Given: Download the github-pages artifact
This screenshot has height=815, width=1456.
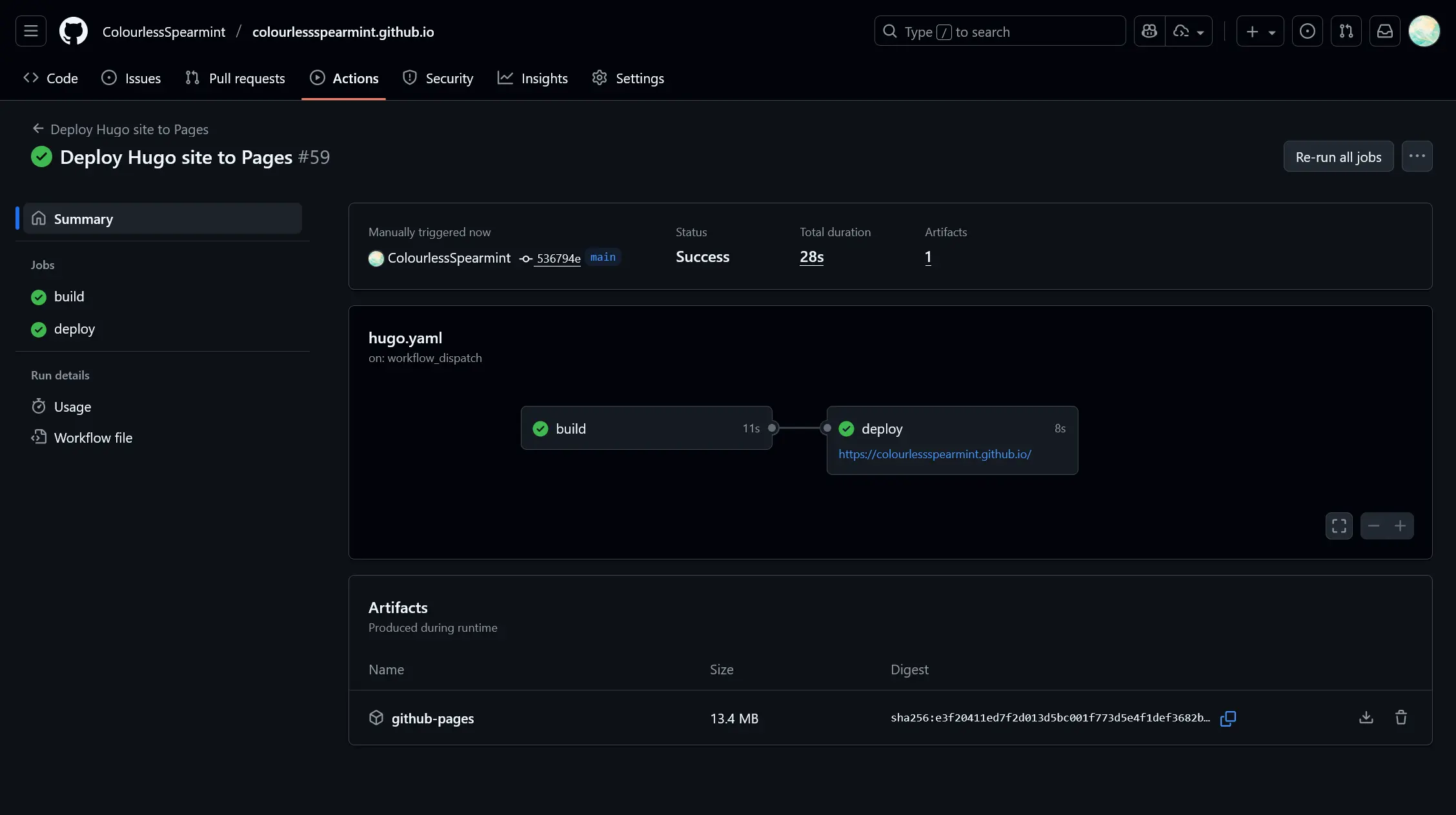Looking at the screenshot, I should pos(1366,718).
